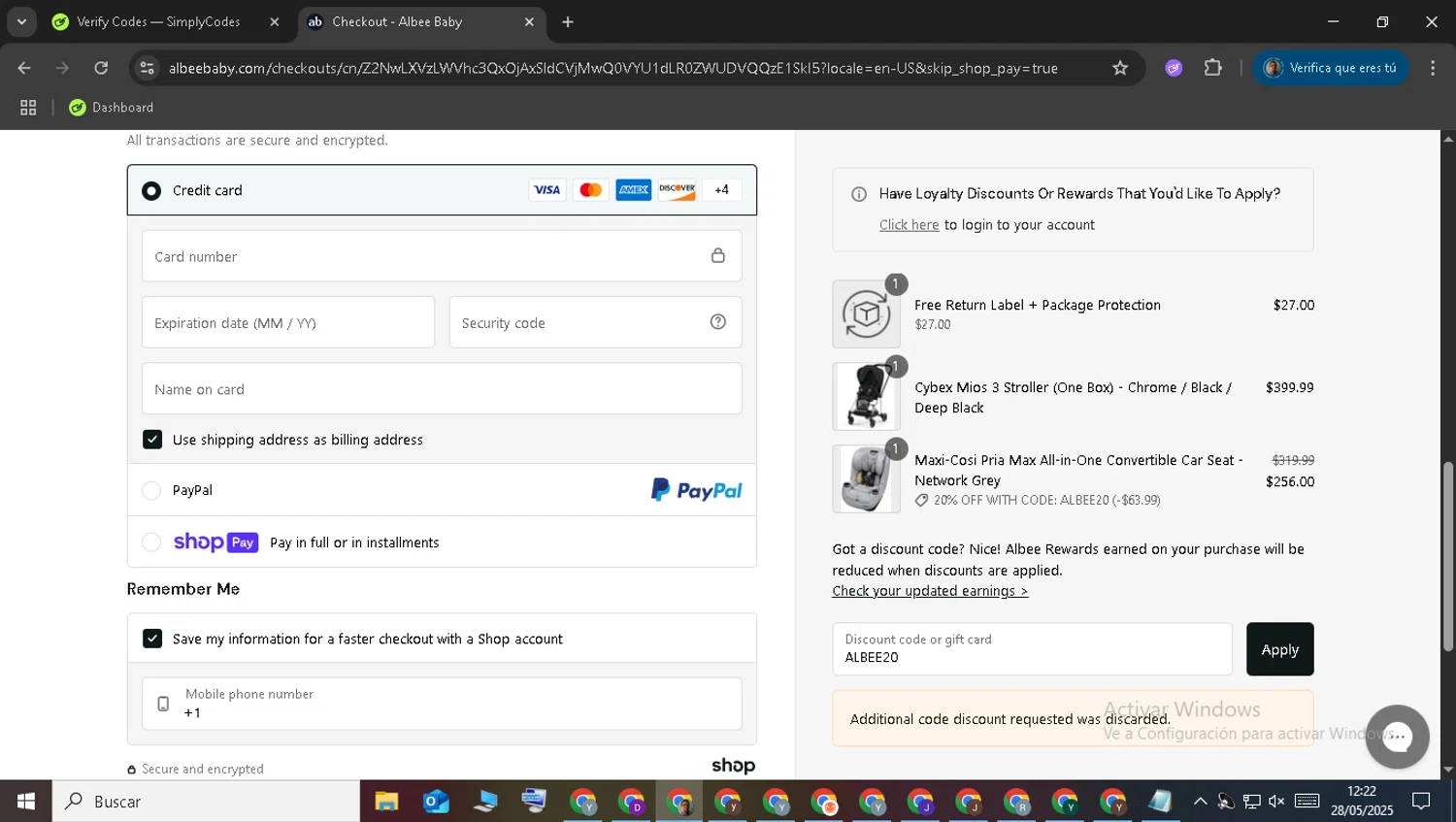Click the lock icon in Card number field
1456x822 pixels.
[x=718, y=255]
